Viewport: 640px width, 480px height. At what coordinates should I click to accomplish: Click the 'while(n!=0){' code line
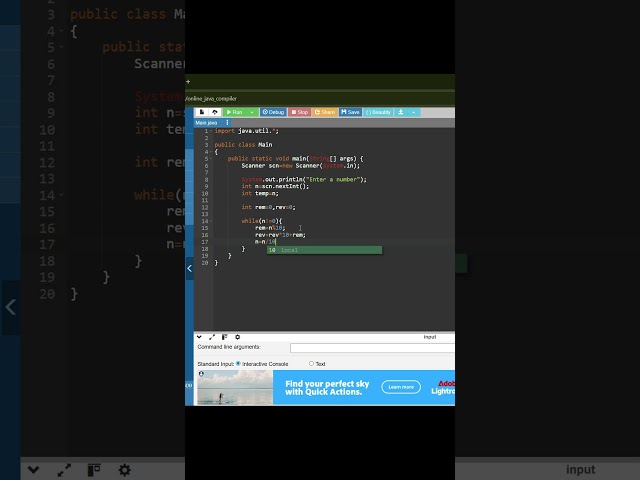pos(262,221)
